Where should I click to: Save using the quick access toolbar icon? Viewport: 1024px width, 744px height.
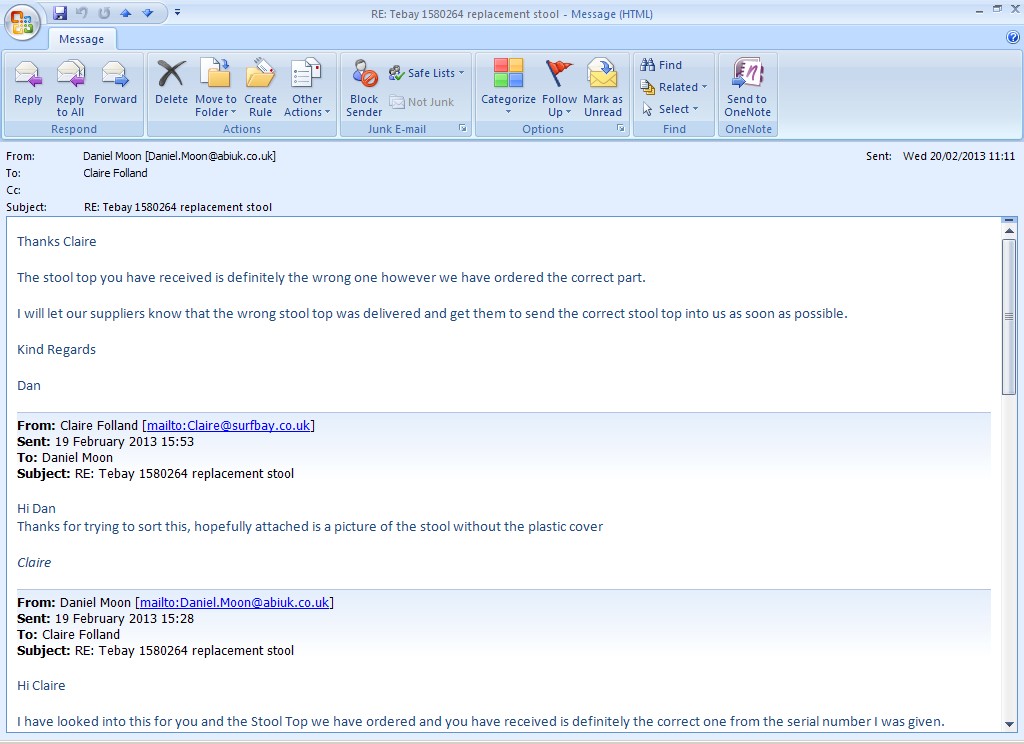pos(60,13)
